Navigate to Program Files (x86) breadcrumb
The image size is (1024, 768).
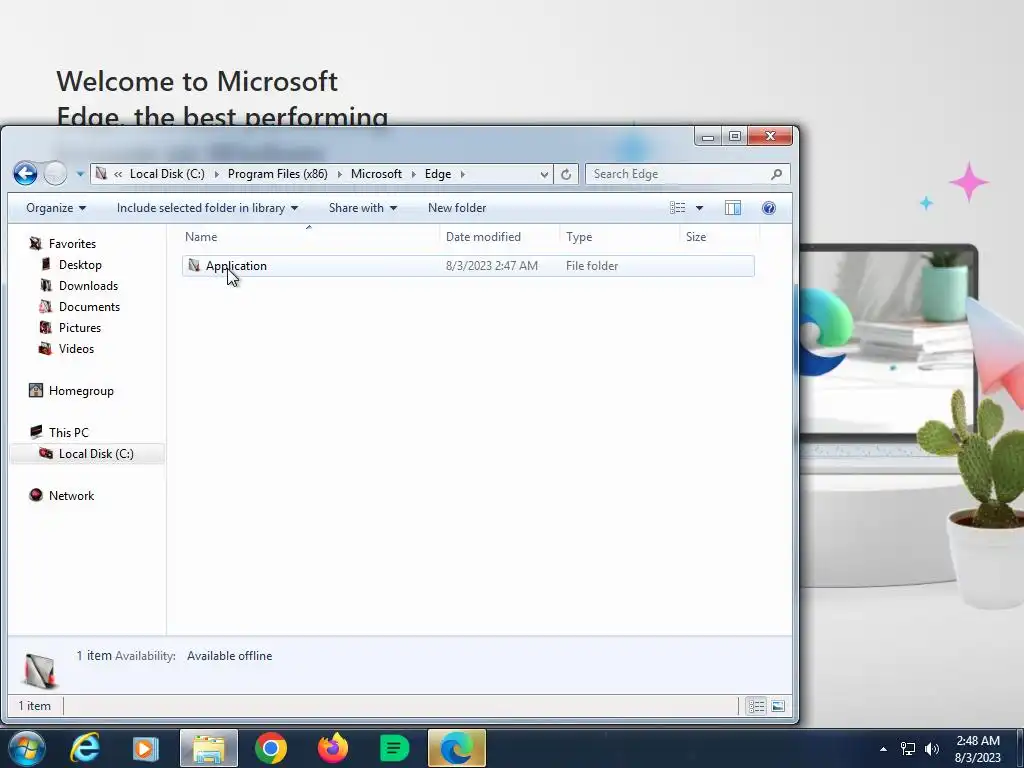278,174
